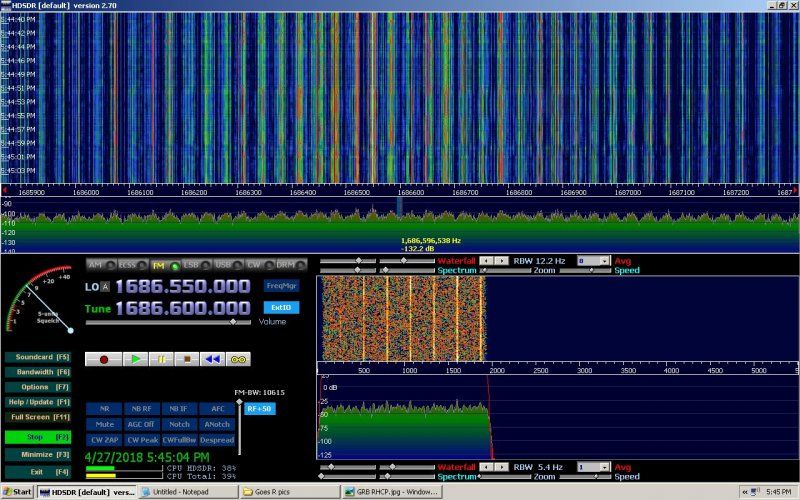Mute the audio output
Viewport: 800px width, 500px height.
click(104, 424)
